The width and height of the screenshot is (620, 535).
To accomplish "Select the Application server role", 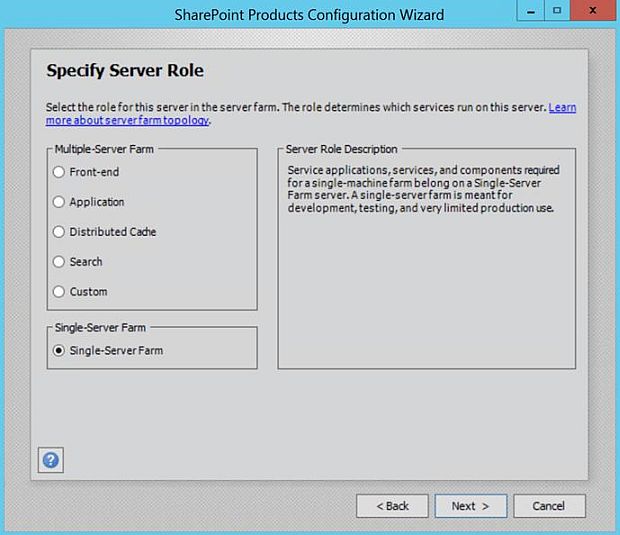I will point(89,202).
